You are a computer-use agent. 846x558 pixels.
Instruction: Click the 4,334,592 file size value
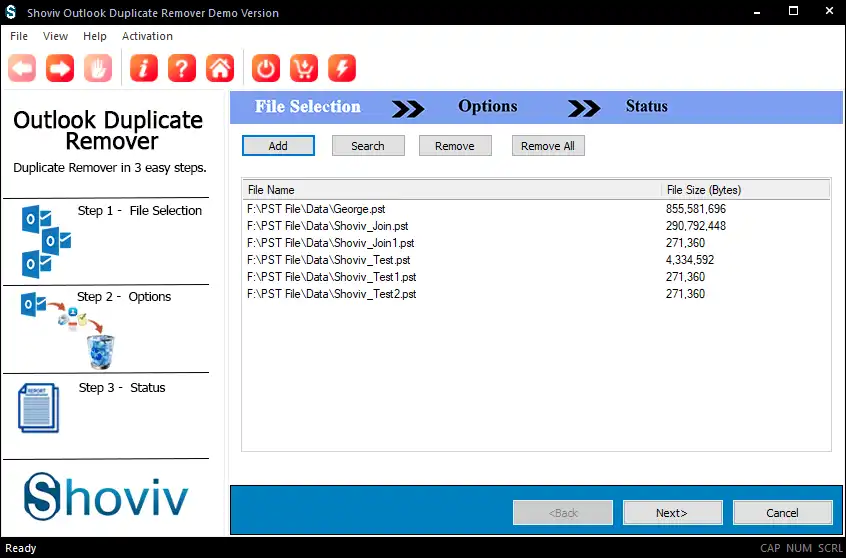click(690, 260)
